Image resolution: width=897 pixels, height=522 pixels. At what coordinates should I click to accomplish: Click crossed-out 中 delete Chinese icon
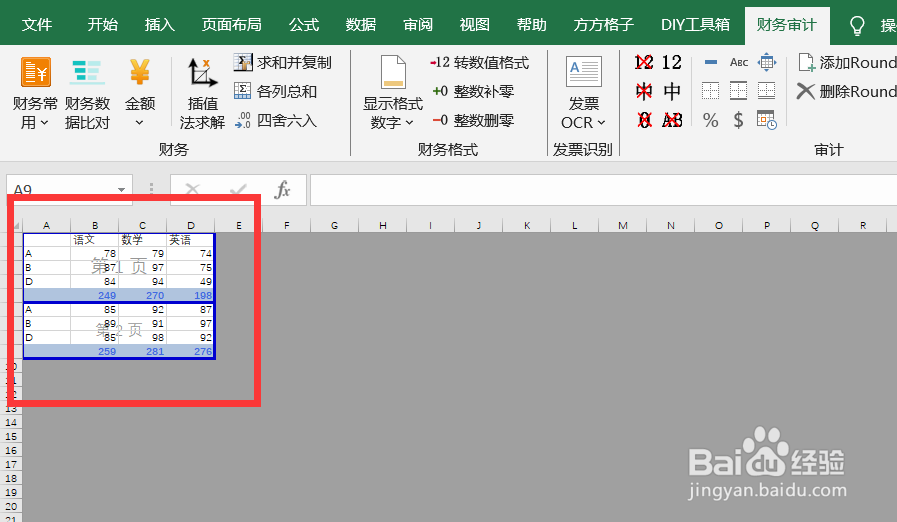coord(644,91)
